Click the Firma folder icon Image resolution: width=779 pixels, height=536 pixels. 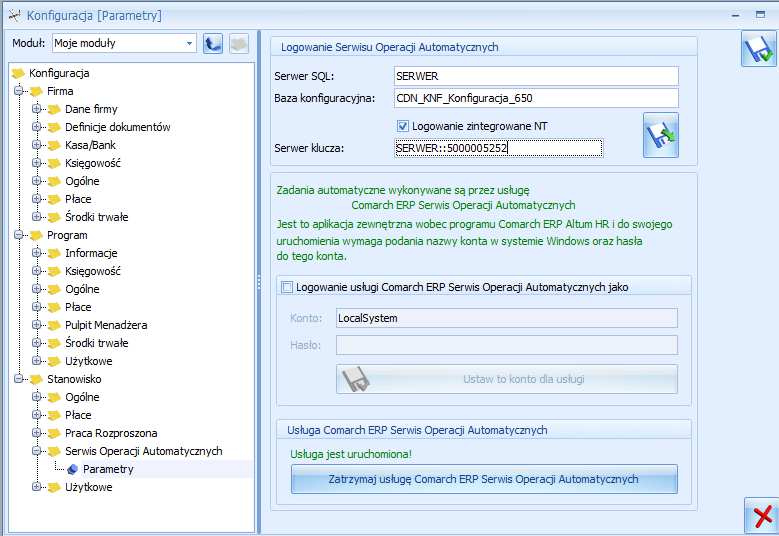(36, 91)
